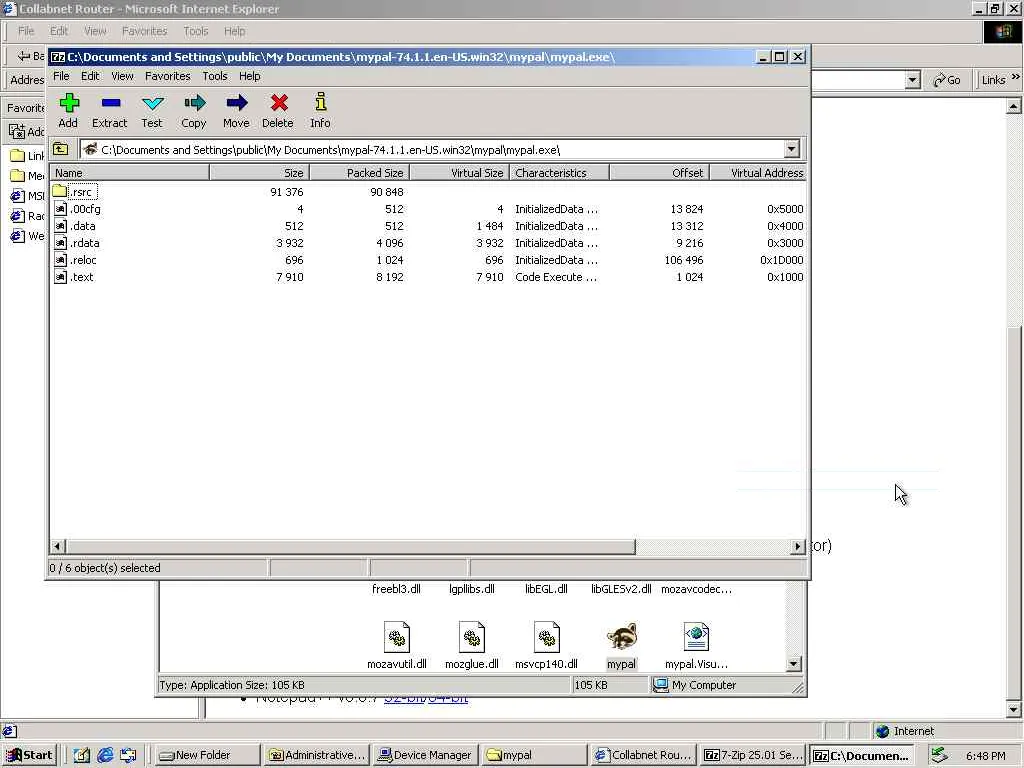This screenshot has height=768, width=1024.
Task: Select the mozavutil.dll file icon
Action: [396, 637]
